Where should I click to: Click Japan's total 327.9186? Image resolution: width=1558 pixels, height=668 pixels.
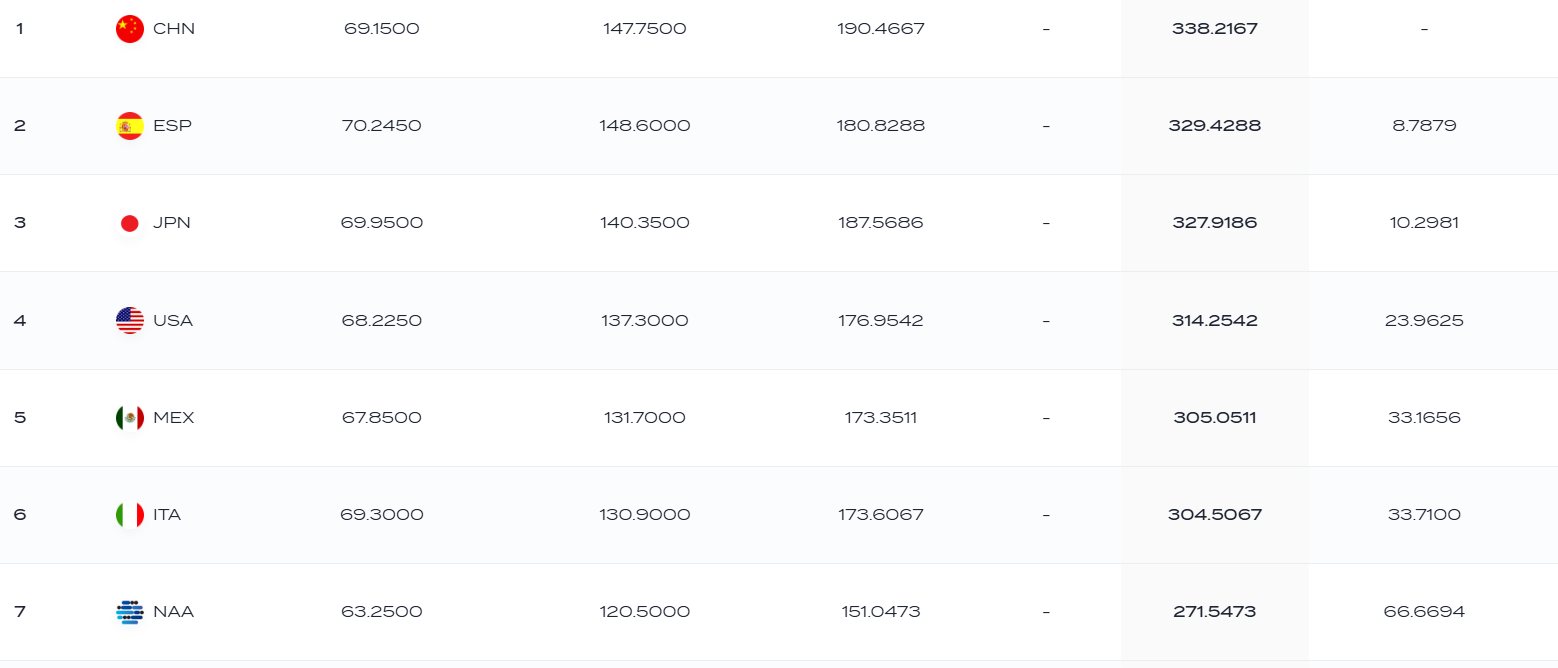pos(1215,223)
